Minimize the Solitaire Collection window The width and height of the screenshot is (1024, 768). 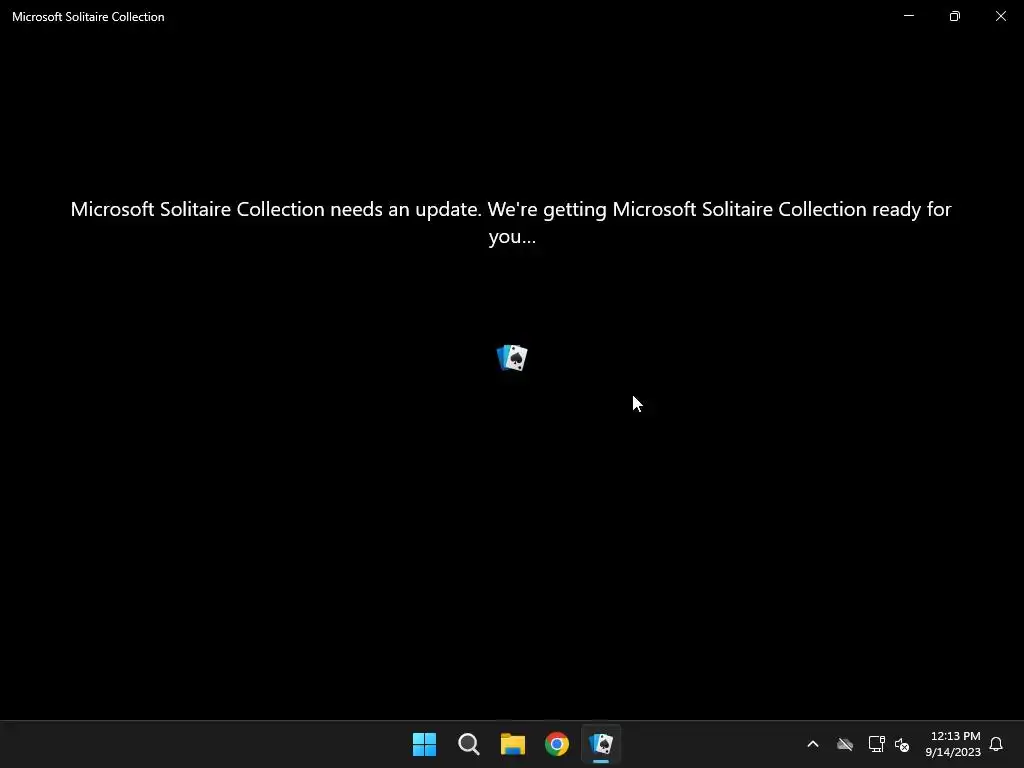pos(909,16)
